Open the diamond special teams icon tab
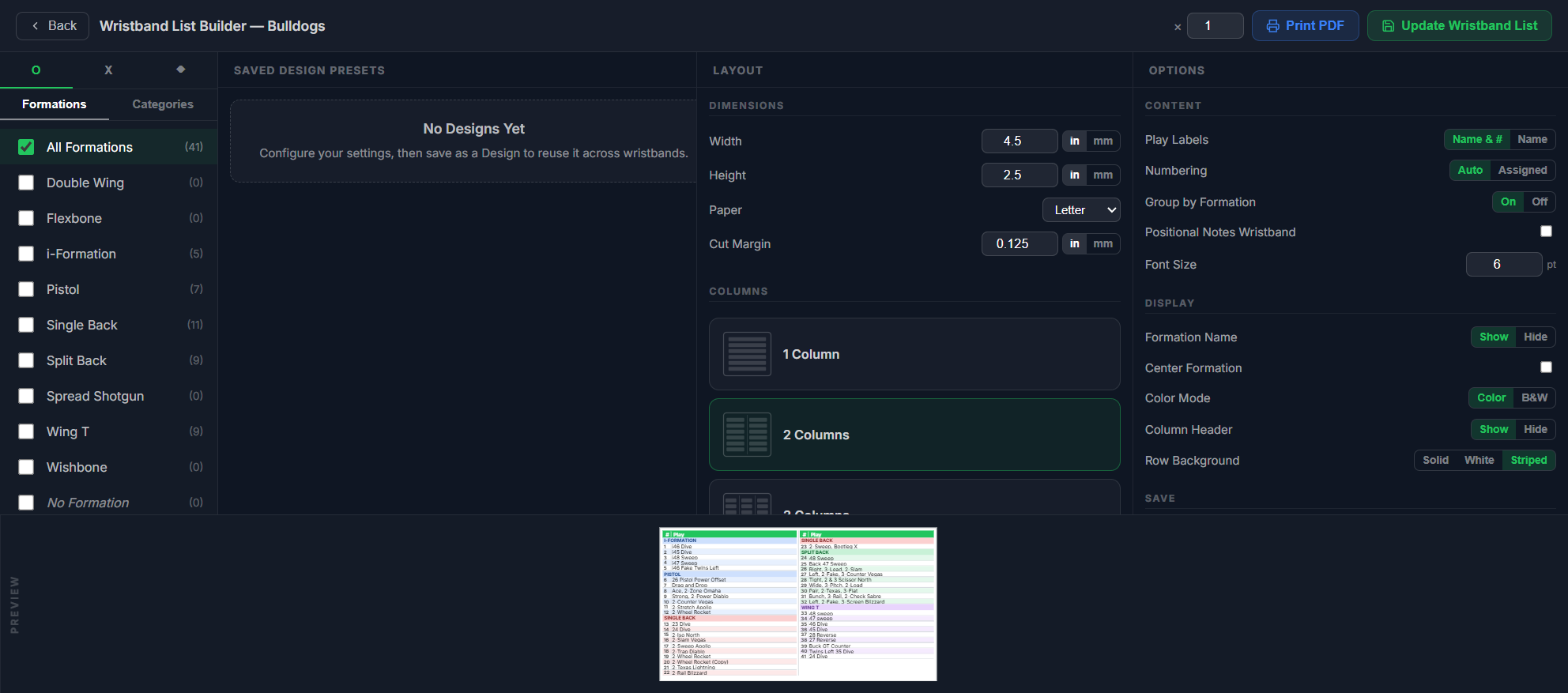This screenshot has width=1568, height=693. 181,70
